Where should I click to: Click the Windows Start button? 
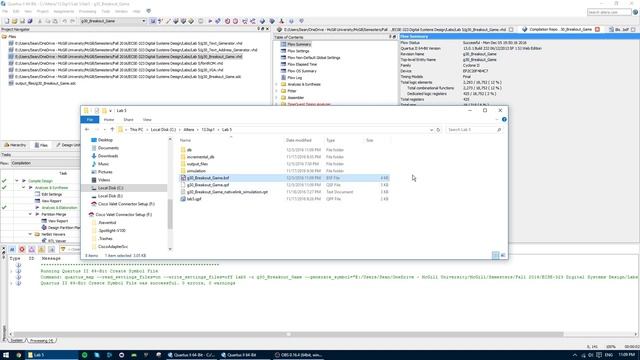(6, 355)
